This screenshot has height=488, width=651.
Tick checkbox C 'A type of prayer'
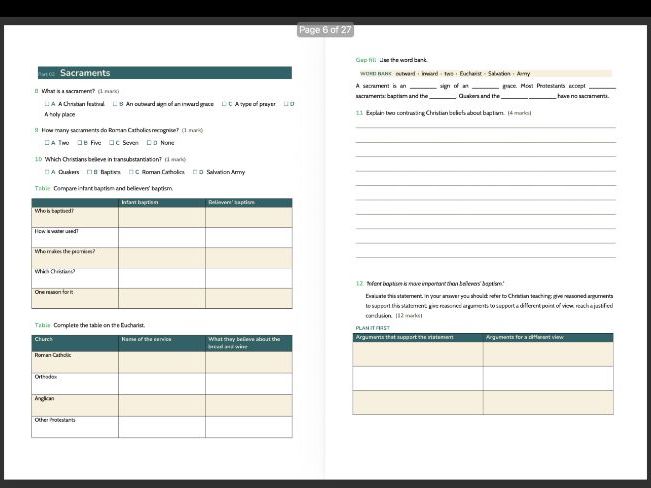(x=224, y=104)
